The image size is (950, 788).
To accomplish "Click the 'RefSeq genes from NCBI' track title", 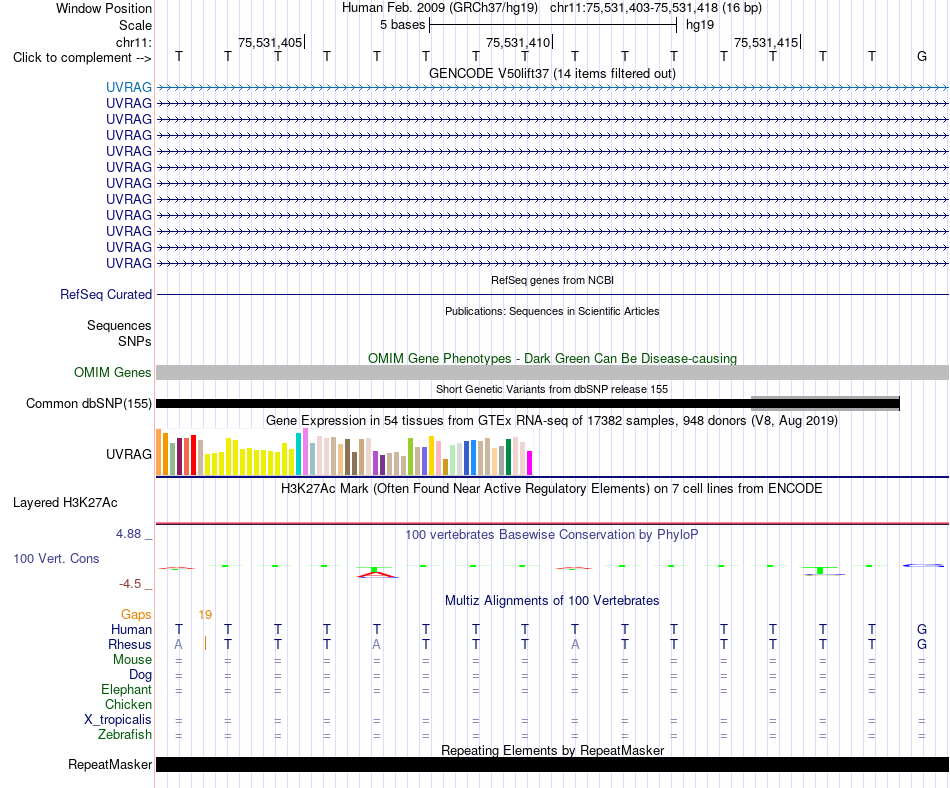I will point(552,280).
